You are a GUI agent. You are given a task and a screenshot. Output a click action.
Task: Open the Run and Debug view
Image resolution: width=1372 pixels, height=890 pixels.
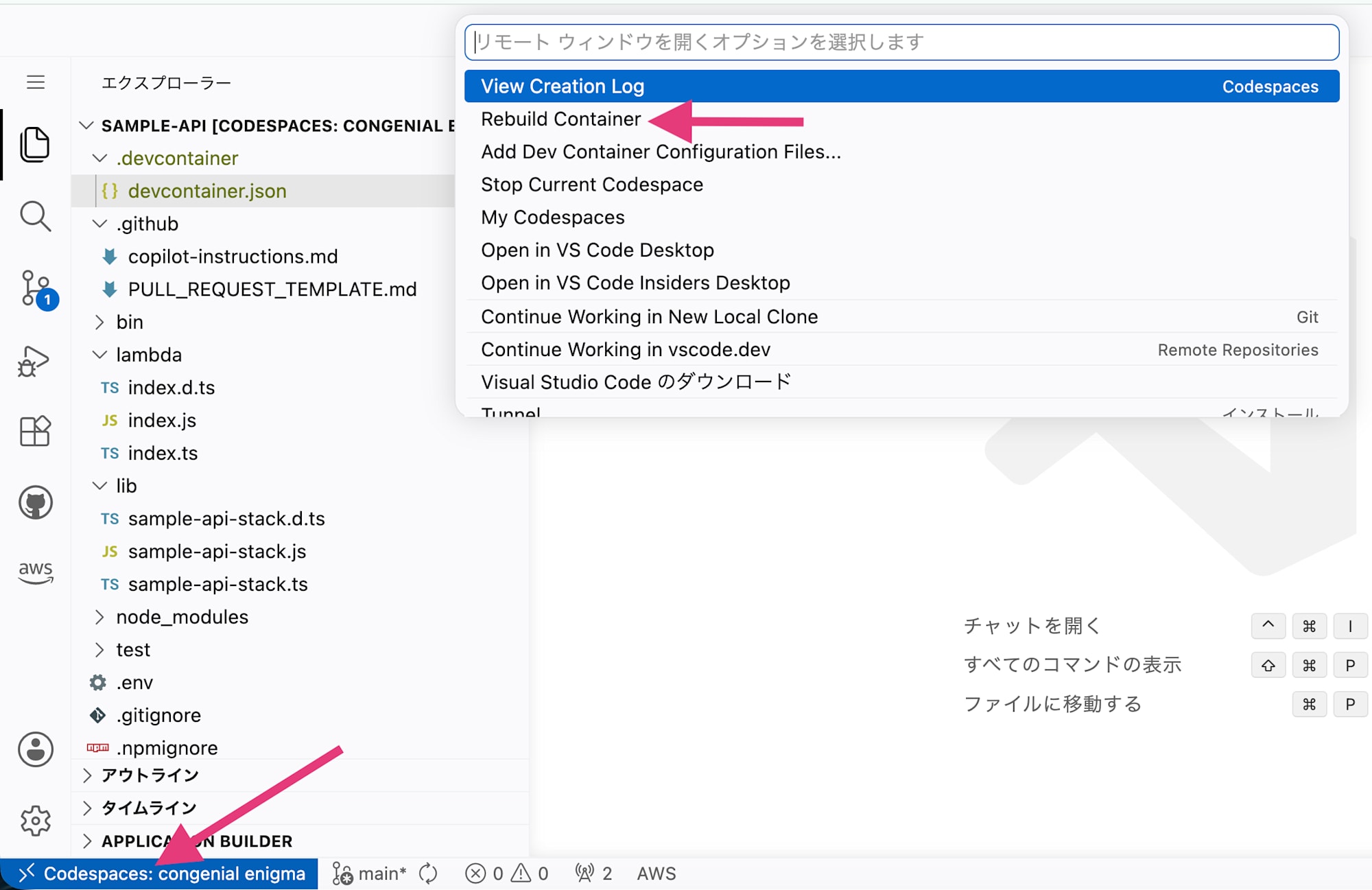pyautogui.click(x=34, y=361)
